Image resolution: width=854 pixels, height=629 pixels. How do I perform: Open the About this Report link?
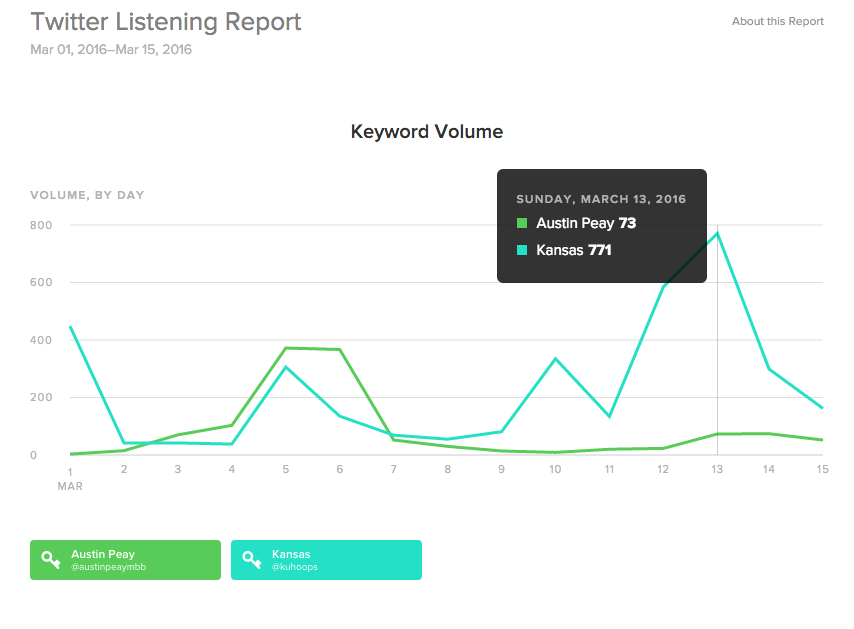[777, 21]
